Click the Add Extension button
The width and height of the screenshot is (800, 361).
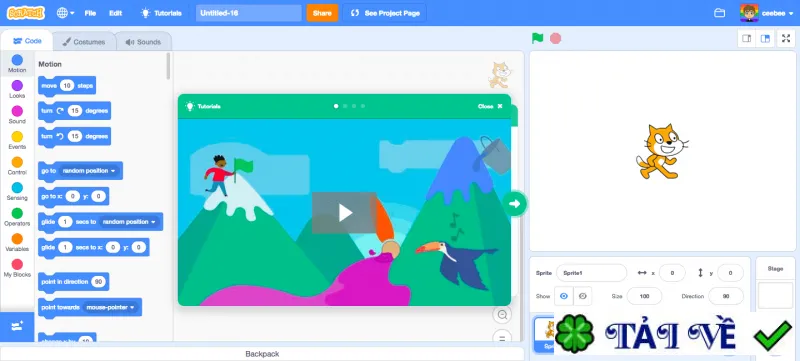point(17,327)
